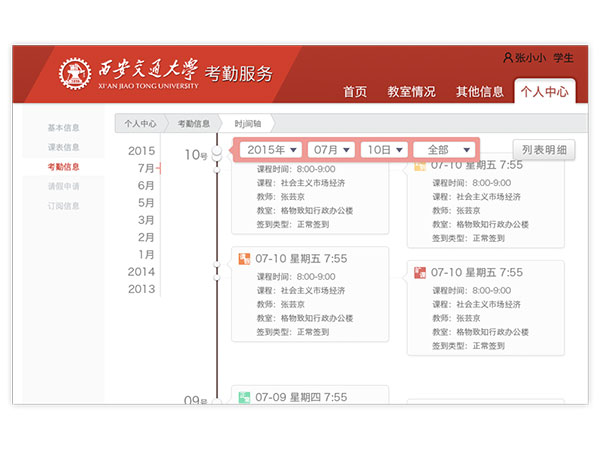Click the yellow status icon on top-right card

tap(420, 165)
